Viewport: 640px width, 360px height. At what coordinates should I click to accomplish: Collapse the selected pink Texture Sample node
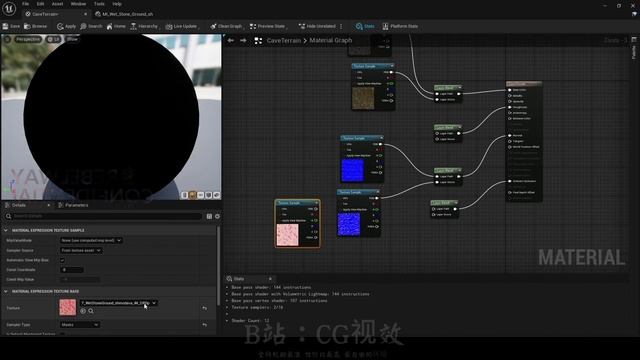[x=316, y=203]
